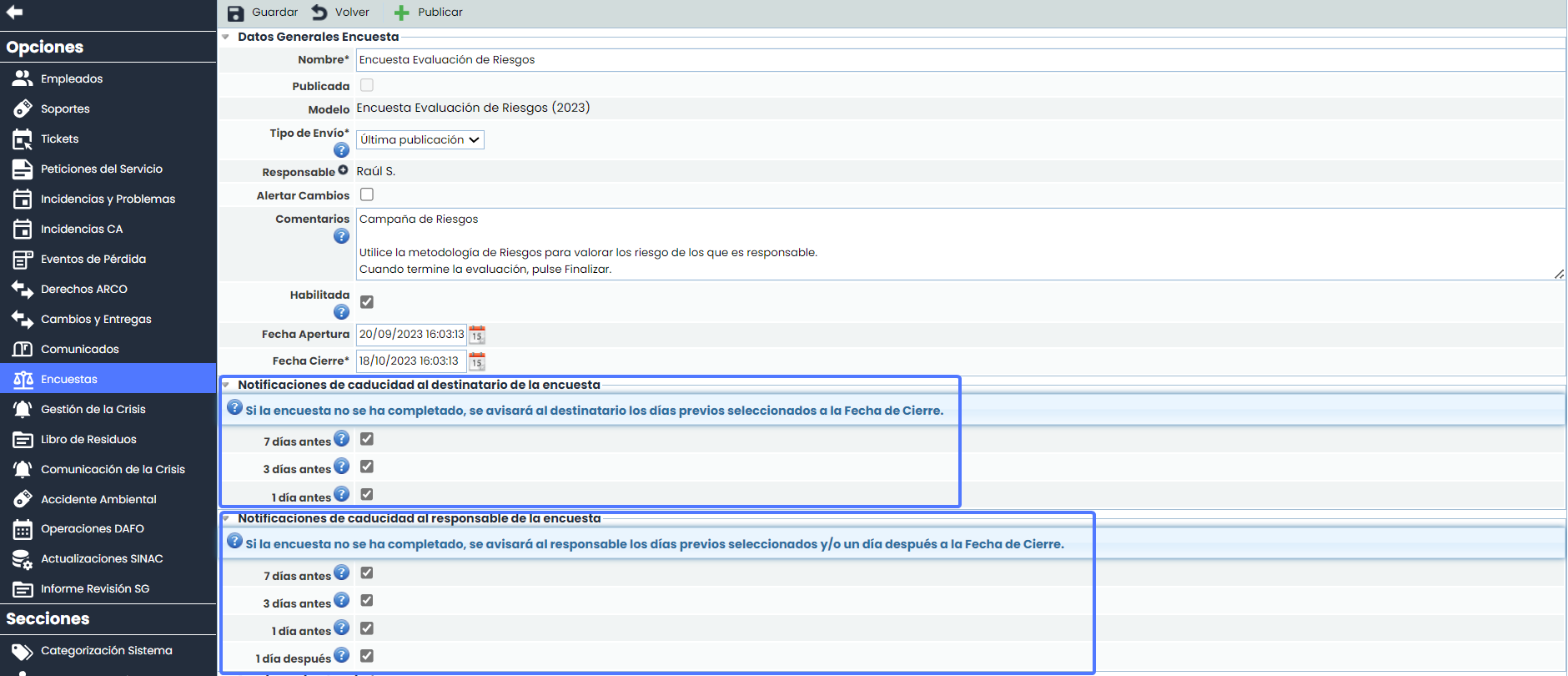Click the Nombre text field
This screenshot has height=676, width=1568.
pos(959,60)
